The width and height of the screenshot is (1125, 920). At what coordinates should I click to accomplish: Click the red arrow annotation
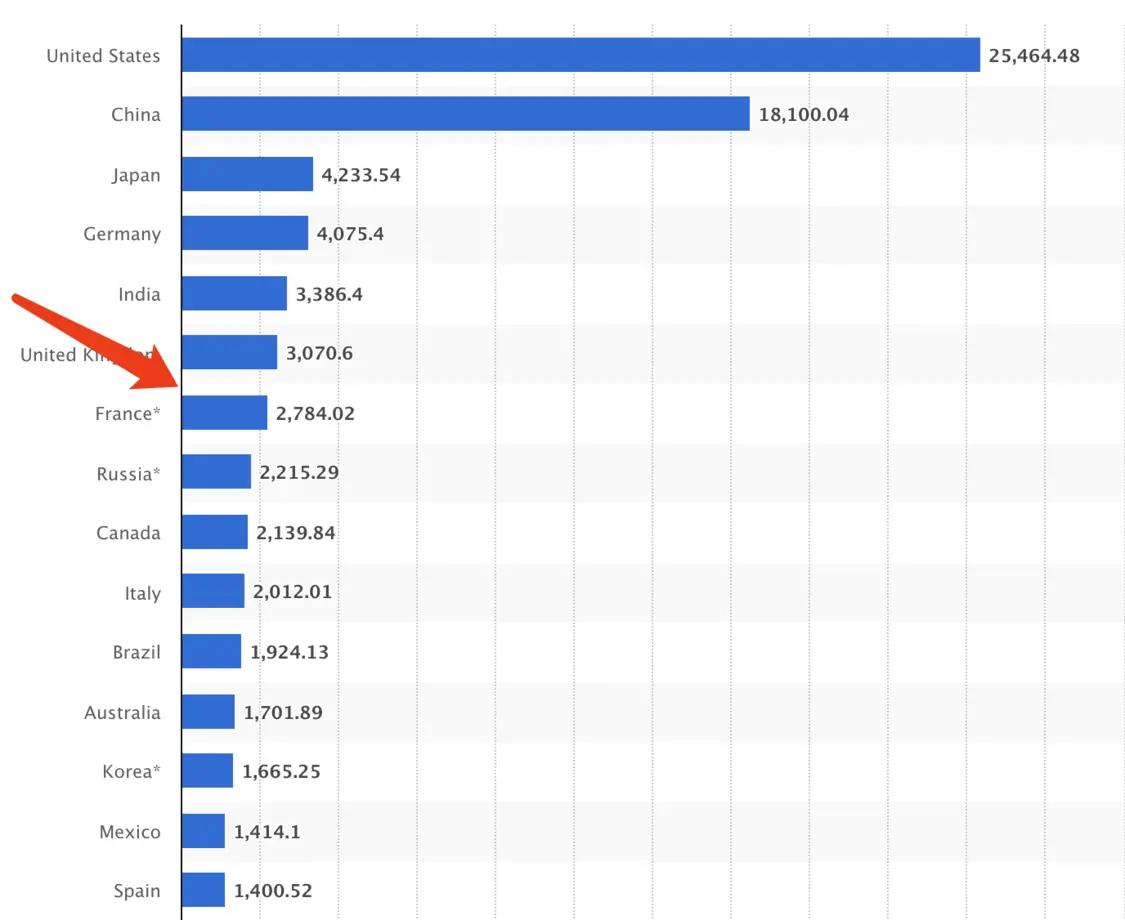100,340
